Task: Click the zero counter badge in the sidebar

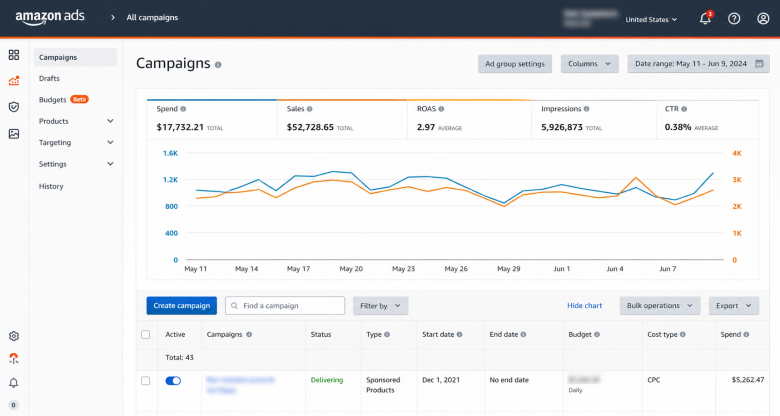Action: click(x=14, y=405)
